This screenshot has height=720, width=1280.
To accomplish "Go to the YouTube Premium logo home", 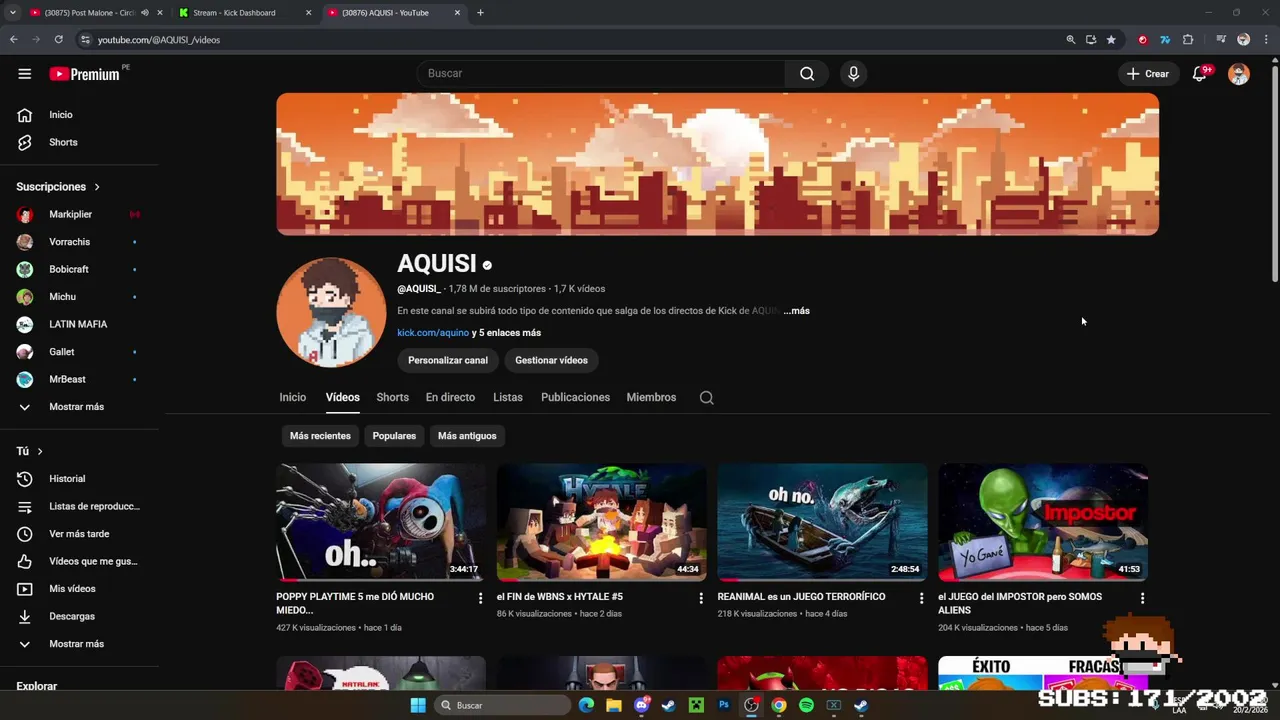I will pos(84,74).
